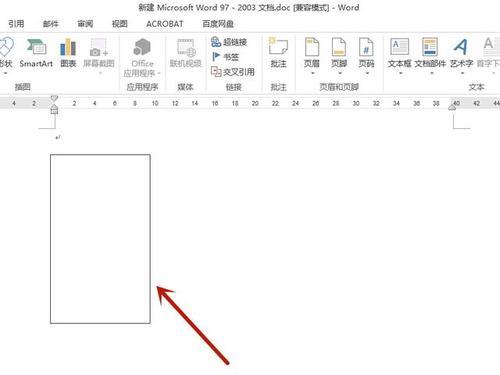
Task: Click the ruler at mark 20
Action: pyautogui.click(x=255, y=103)
